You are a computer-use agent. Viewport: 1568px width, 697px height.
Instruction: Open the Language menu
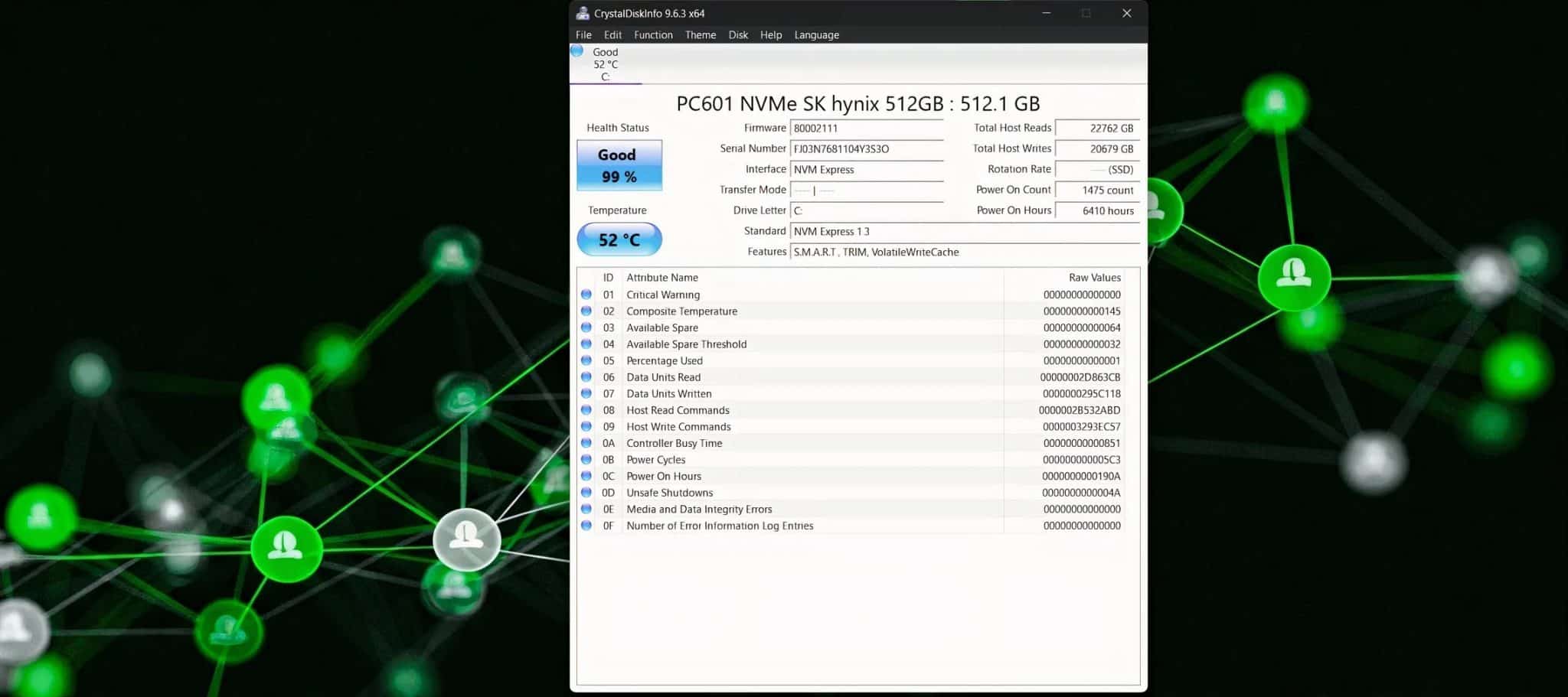[815, 34]
